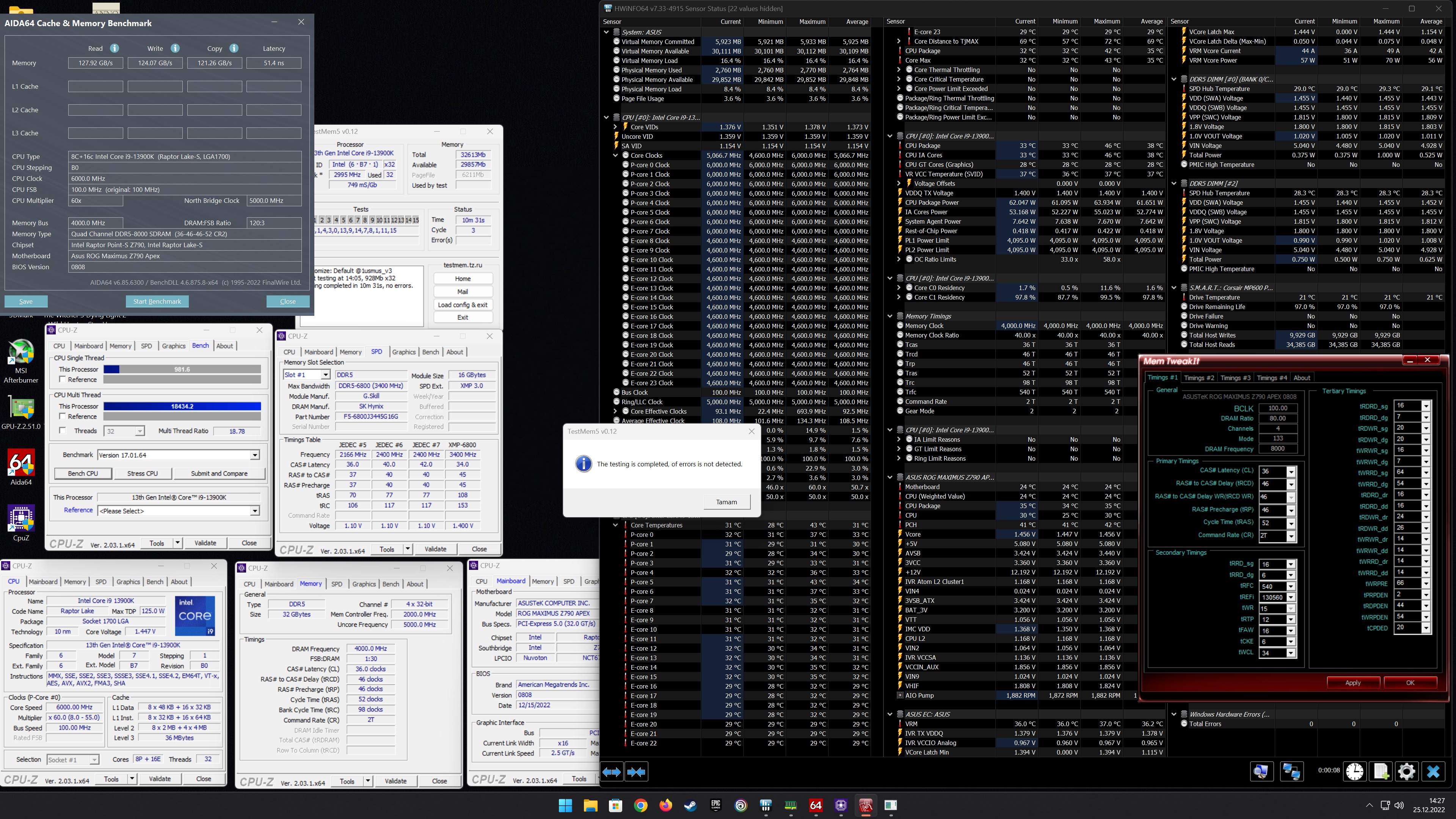
Task: Open Reference Please Select dropdown
Action: [x=254, y=511]
